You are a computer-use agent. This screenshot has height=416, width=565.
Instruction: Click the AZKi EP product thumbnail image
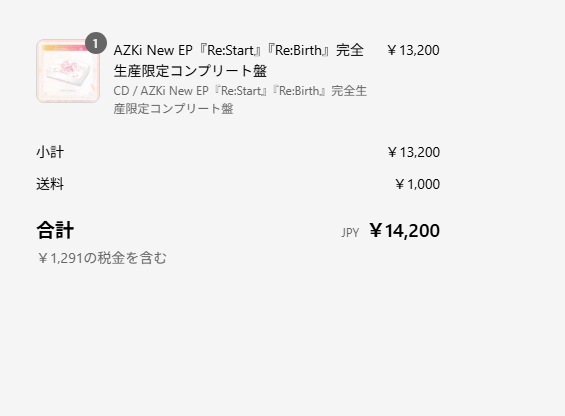coord(68,71)
